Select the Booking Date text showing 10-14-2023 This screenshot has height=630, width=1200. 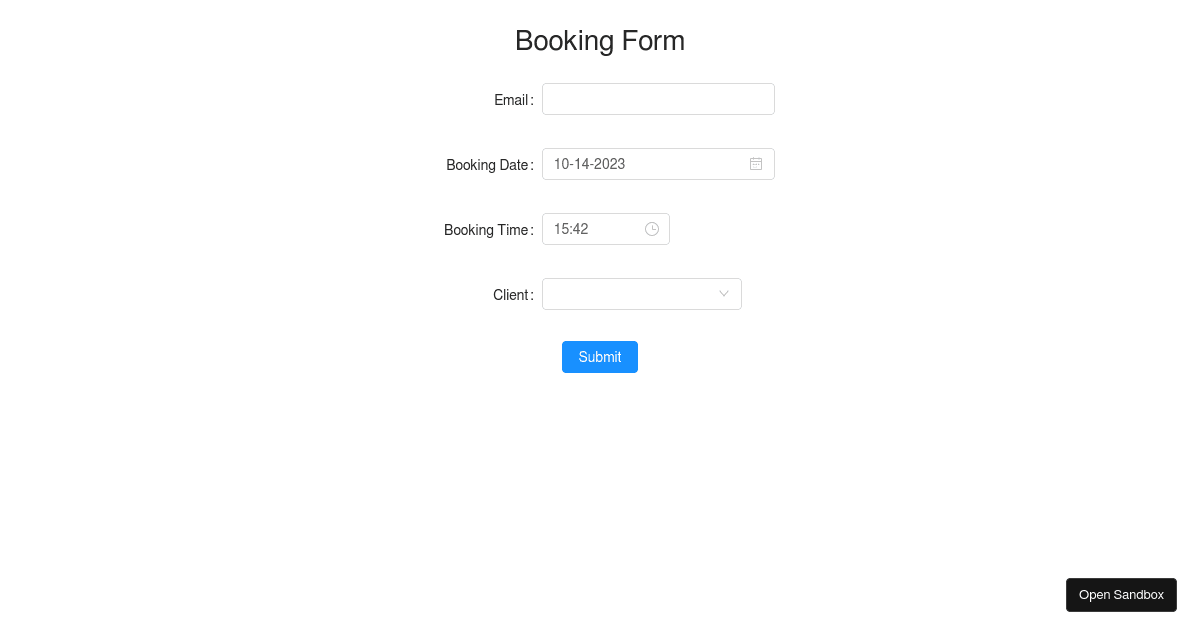point(640,164)
